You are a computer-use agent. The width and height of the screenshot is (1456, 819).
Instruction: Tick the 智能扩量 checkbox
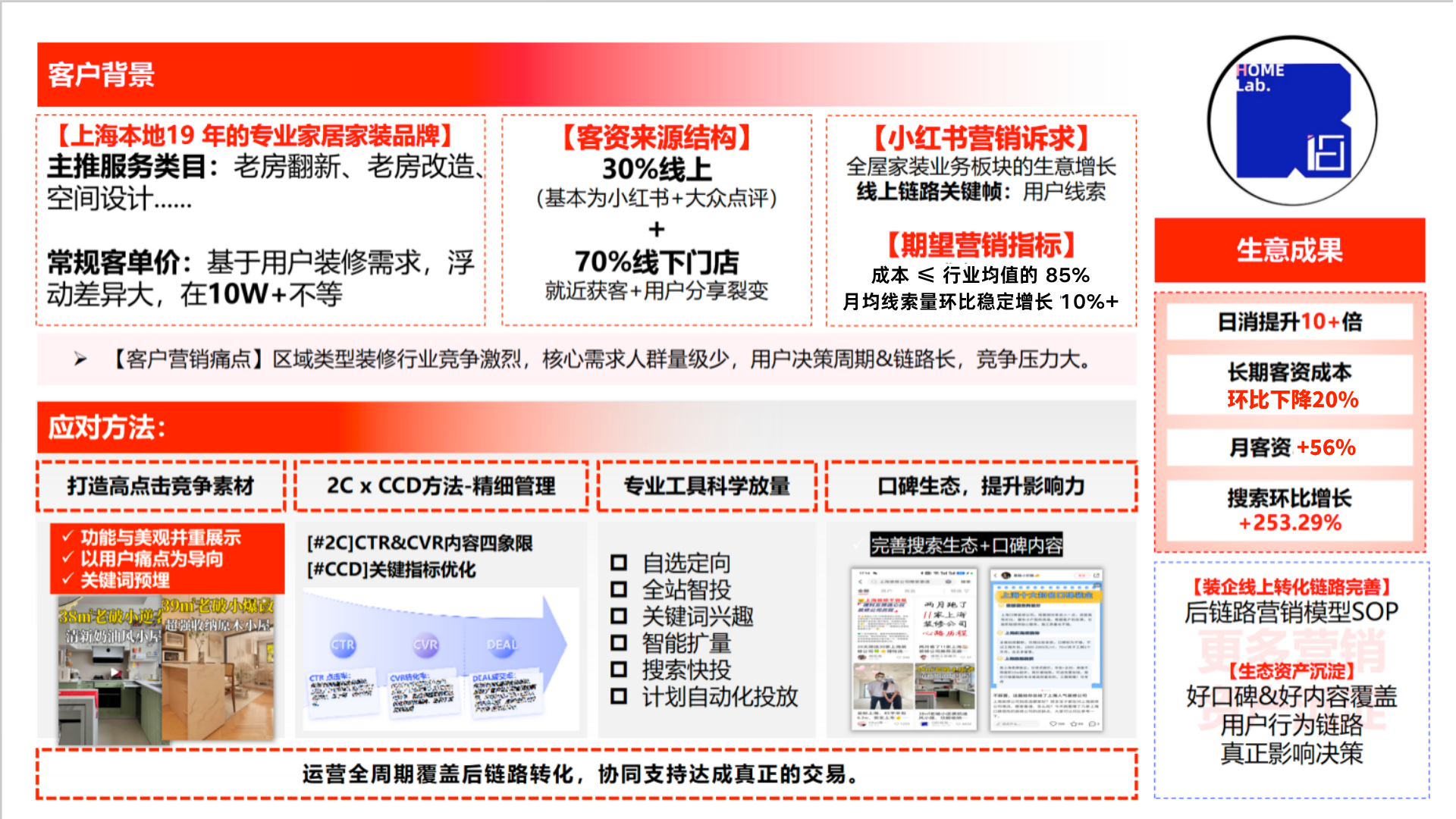tap(619, 643)
